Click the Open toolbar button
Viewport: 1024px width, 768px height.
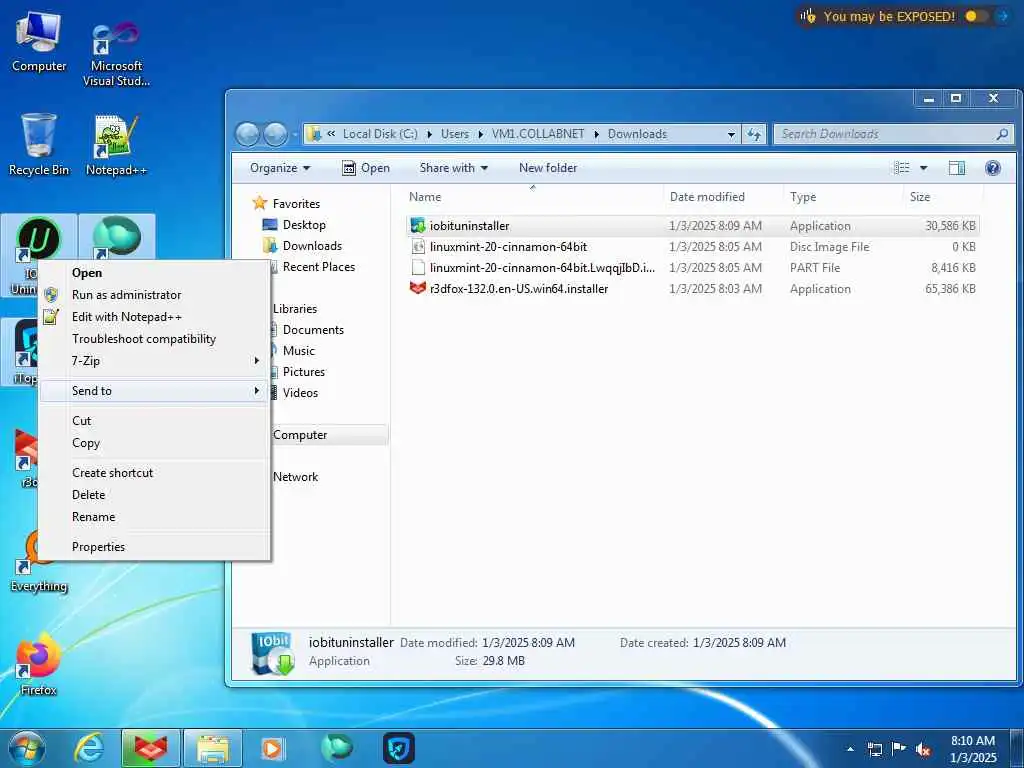pyautogui.click(x=366, y=168)
